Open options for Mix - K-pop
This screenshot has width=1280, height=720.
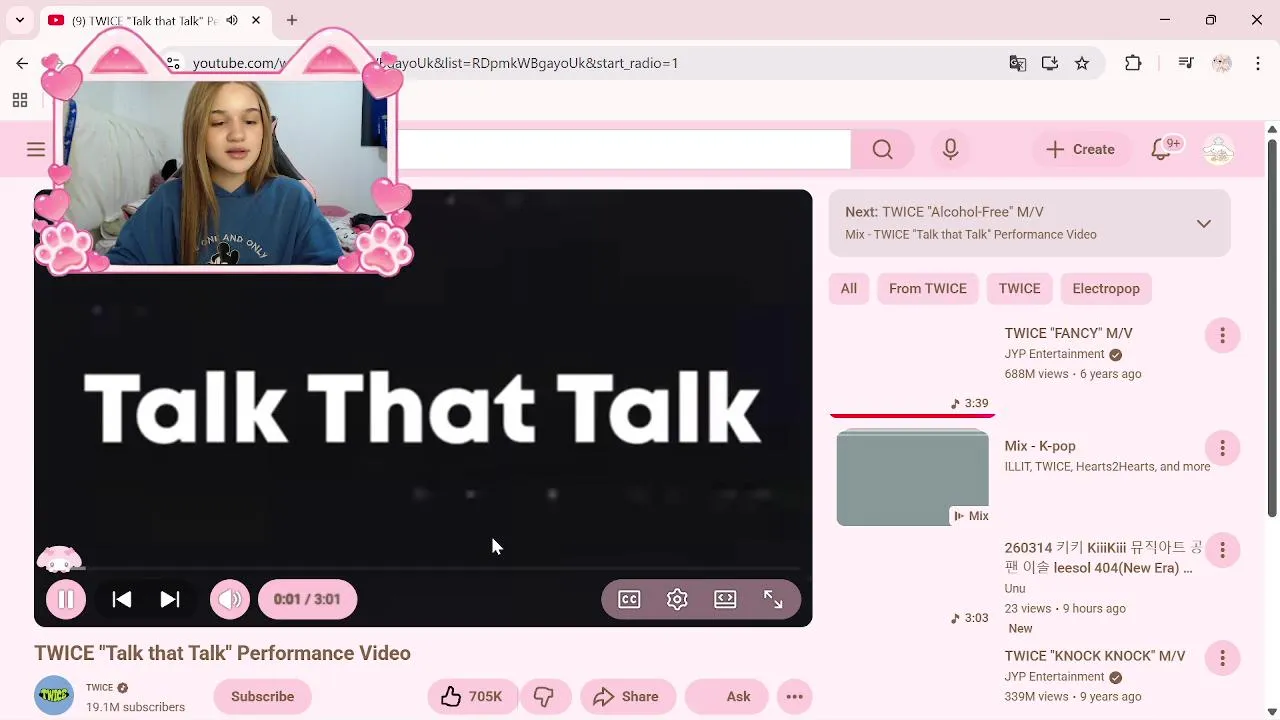1222,447
